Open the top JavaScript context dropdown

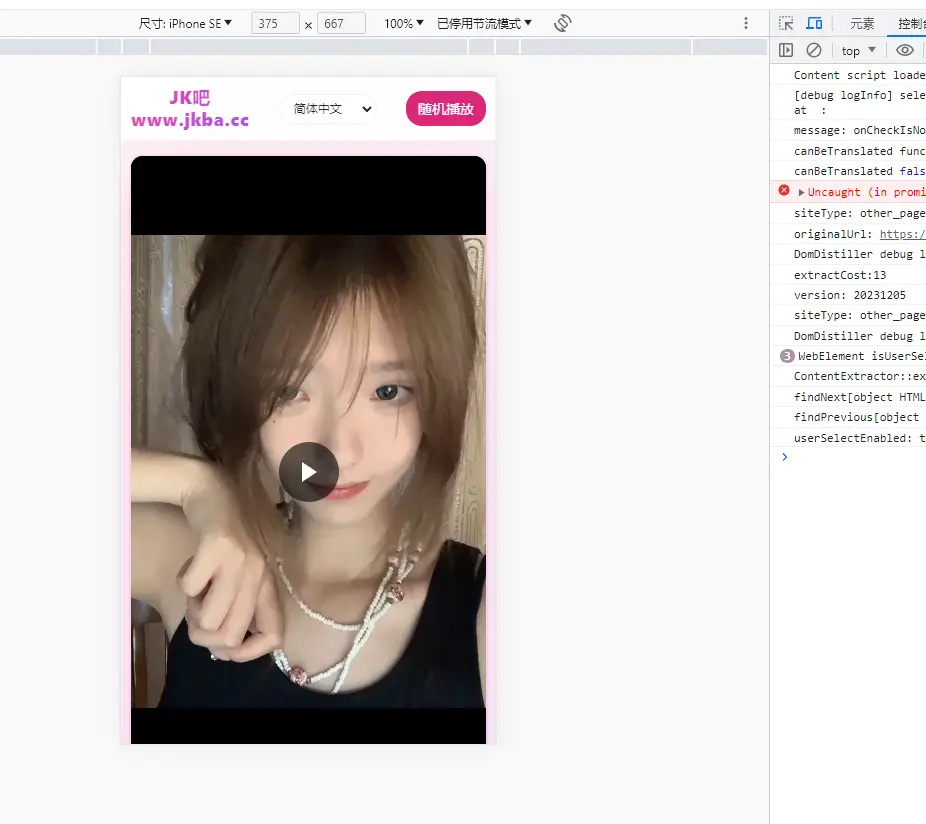(858, 51)
